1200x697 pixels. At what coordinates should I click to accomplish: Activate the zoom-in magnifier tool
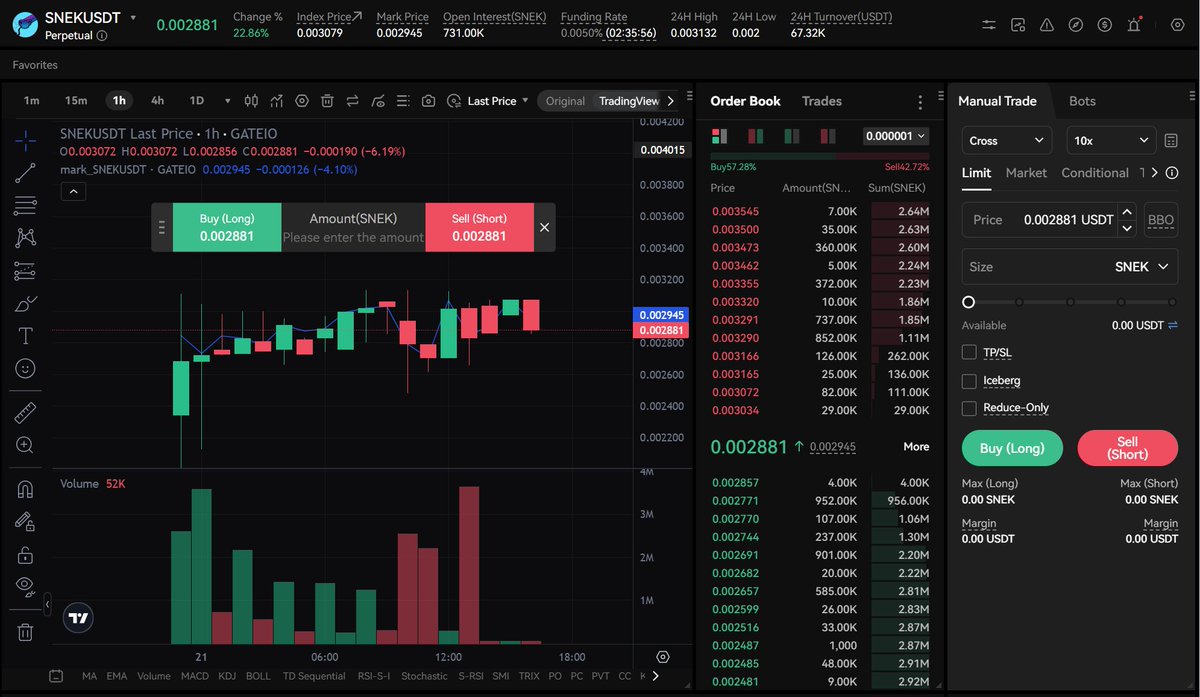pos(25,445)
